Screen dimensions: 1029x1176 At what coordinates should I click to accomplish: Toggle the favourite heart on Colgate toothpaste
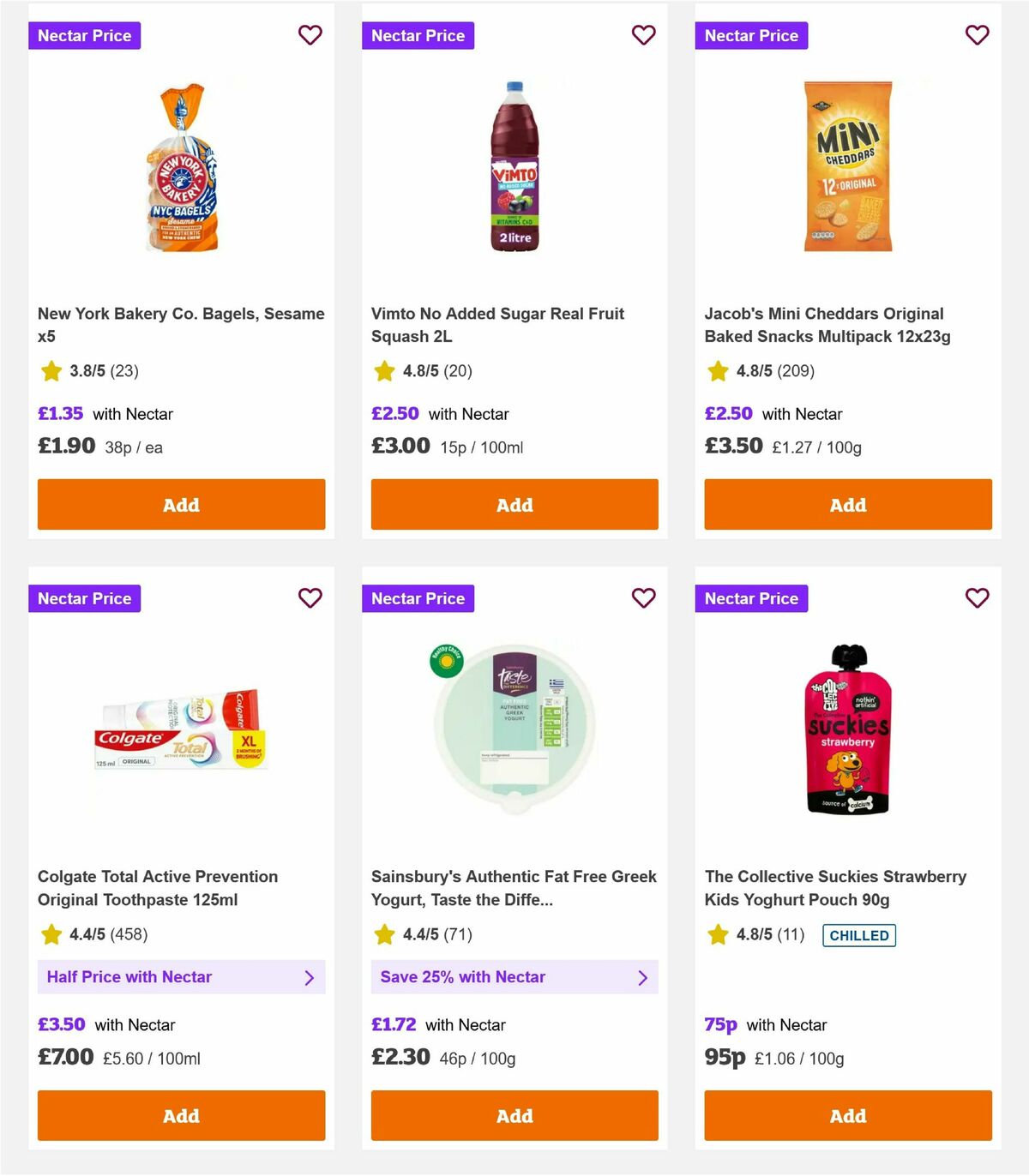tap(310, 598)
